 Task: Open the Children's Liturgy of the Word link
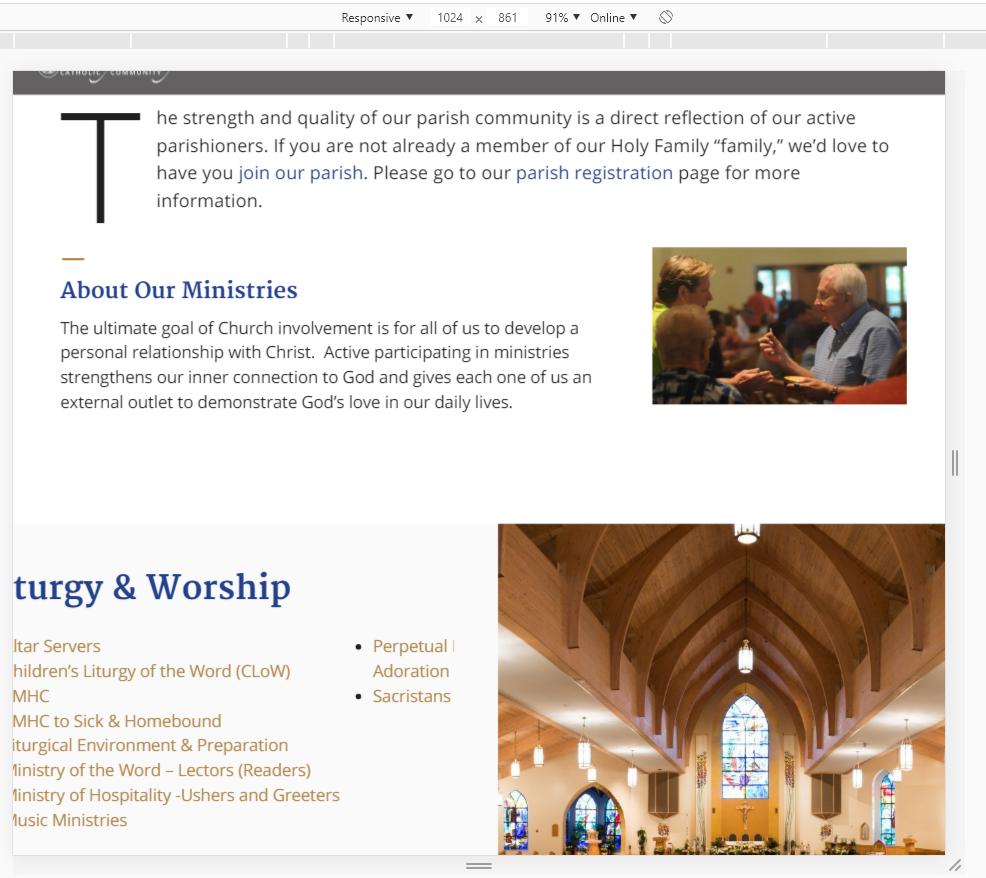coord(151,671)
